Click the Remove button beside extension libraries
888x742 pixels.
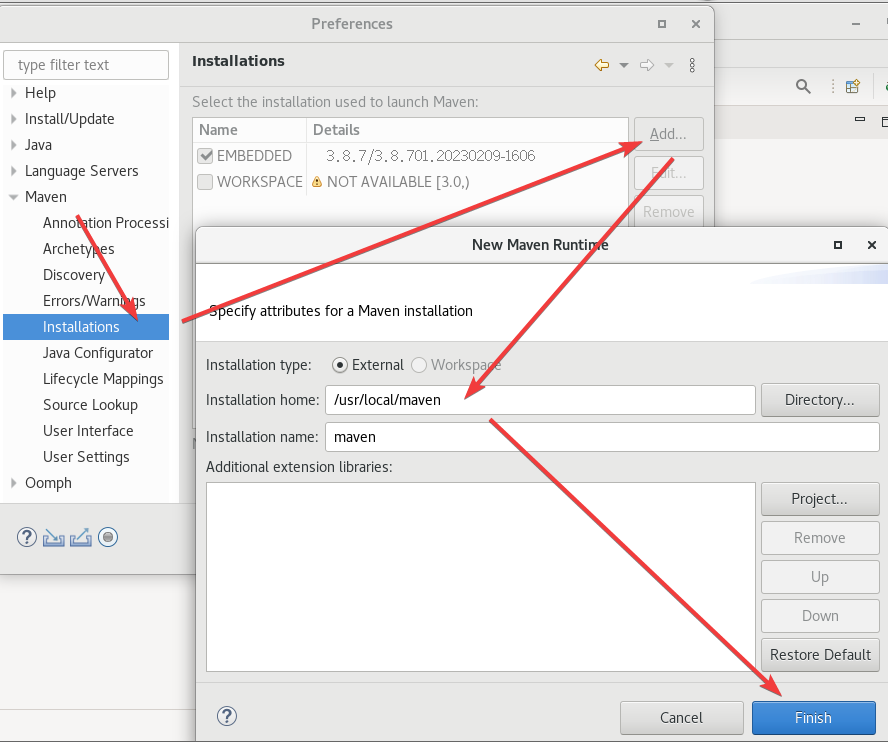click(x=820, y=538)
